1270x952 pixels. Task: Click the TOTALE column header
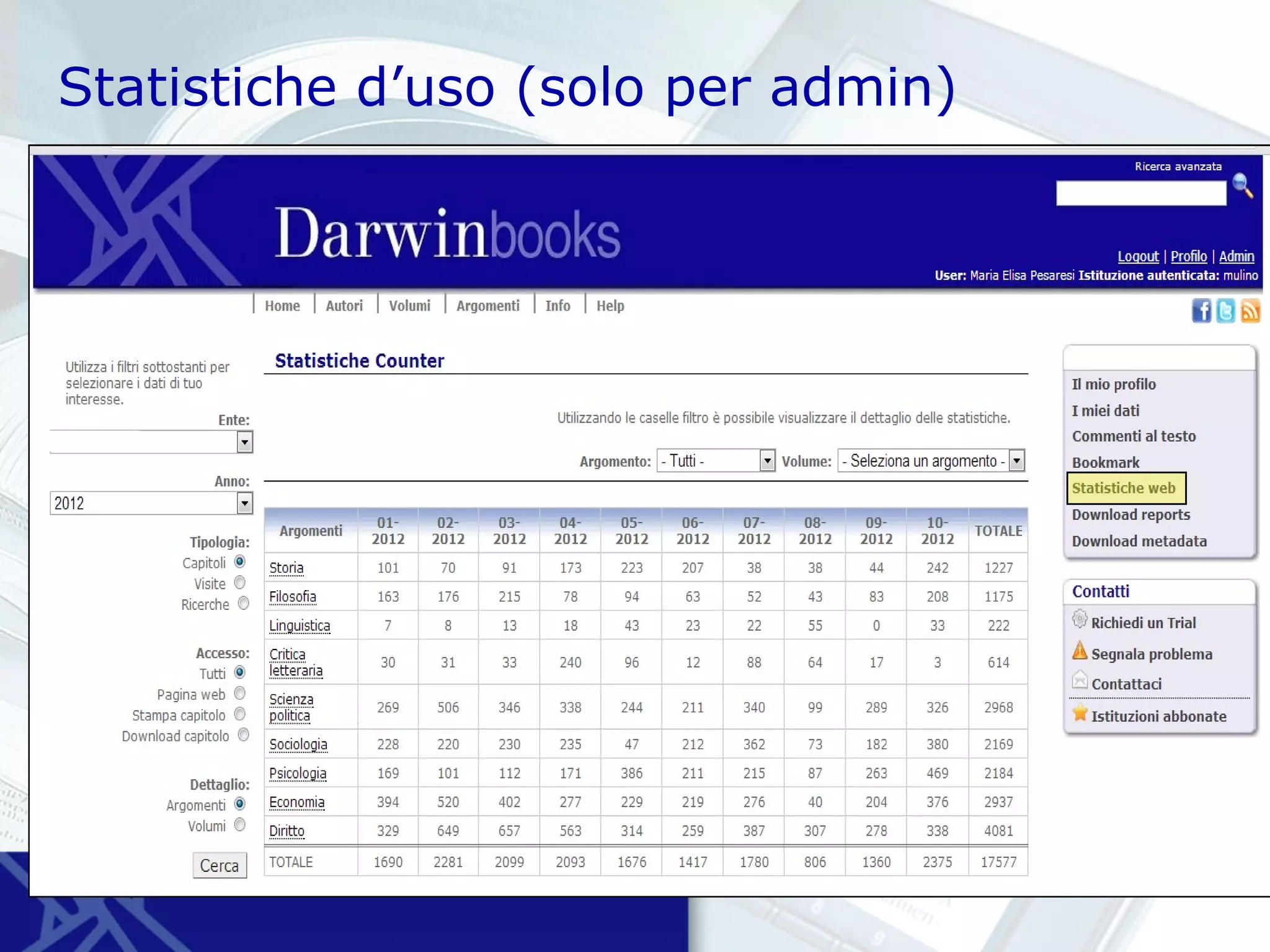[x=998, y=531]
